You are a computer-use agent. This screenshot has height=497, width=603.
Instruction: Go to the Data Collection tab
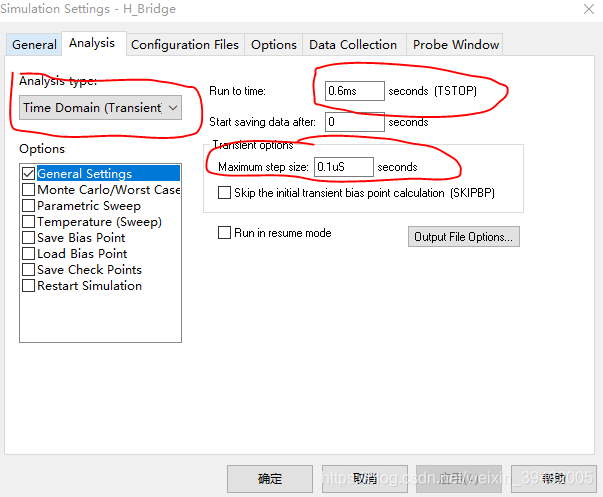(353, 45)
